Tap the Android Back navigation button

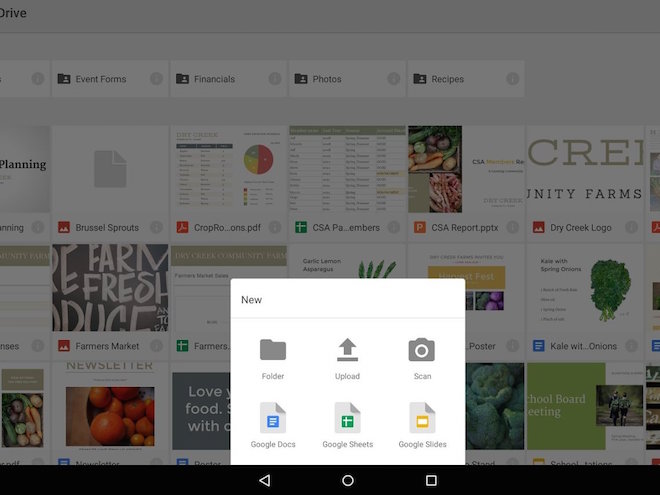pos(265,480)
